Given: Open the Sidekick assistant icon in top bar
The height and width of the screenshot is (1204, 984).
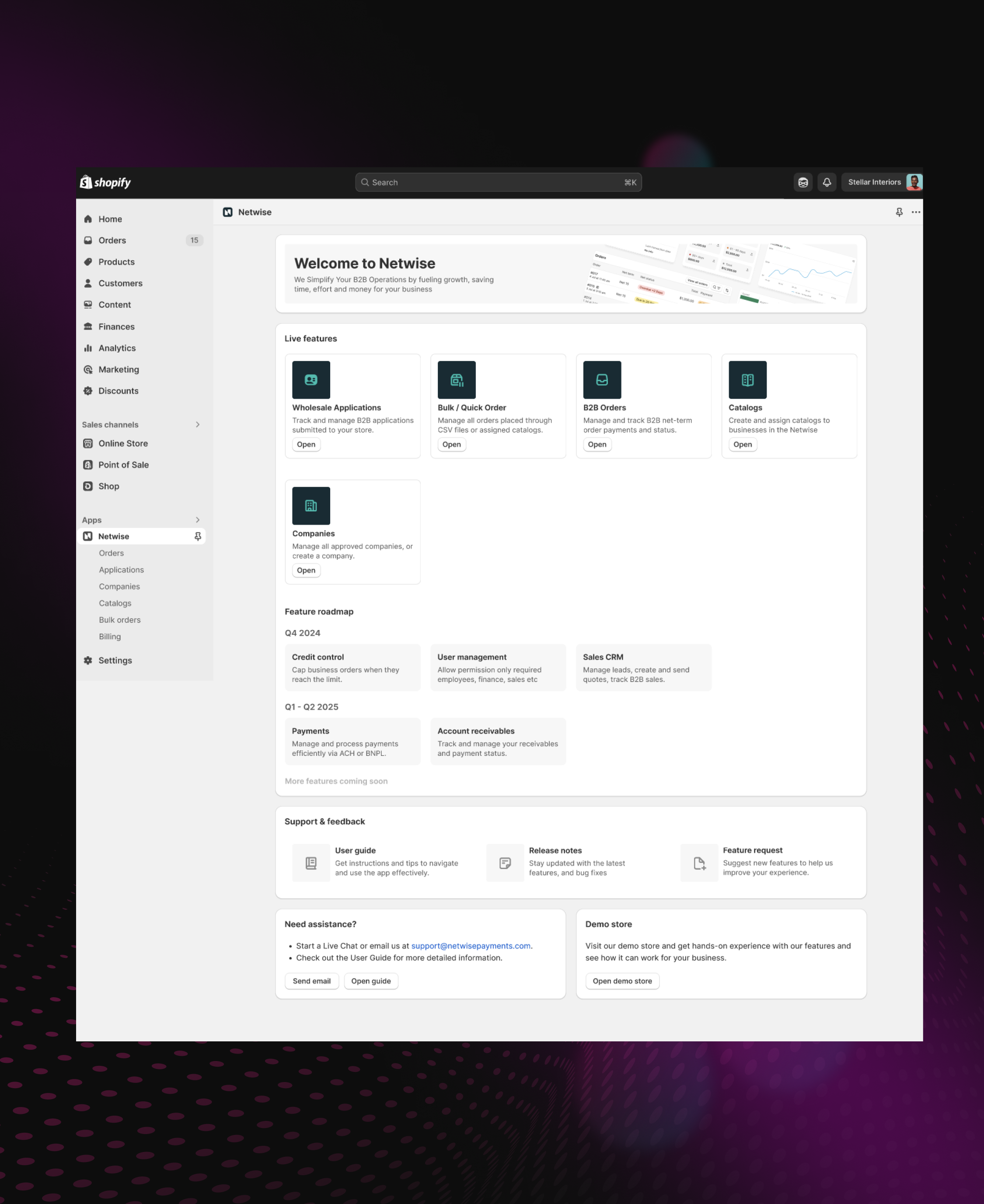Looking at the screenshot, I should [x=803, y=182].
